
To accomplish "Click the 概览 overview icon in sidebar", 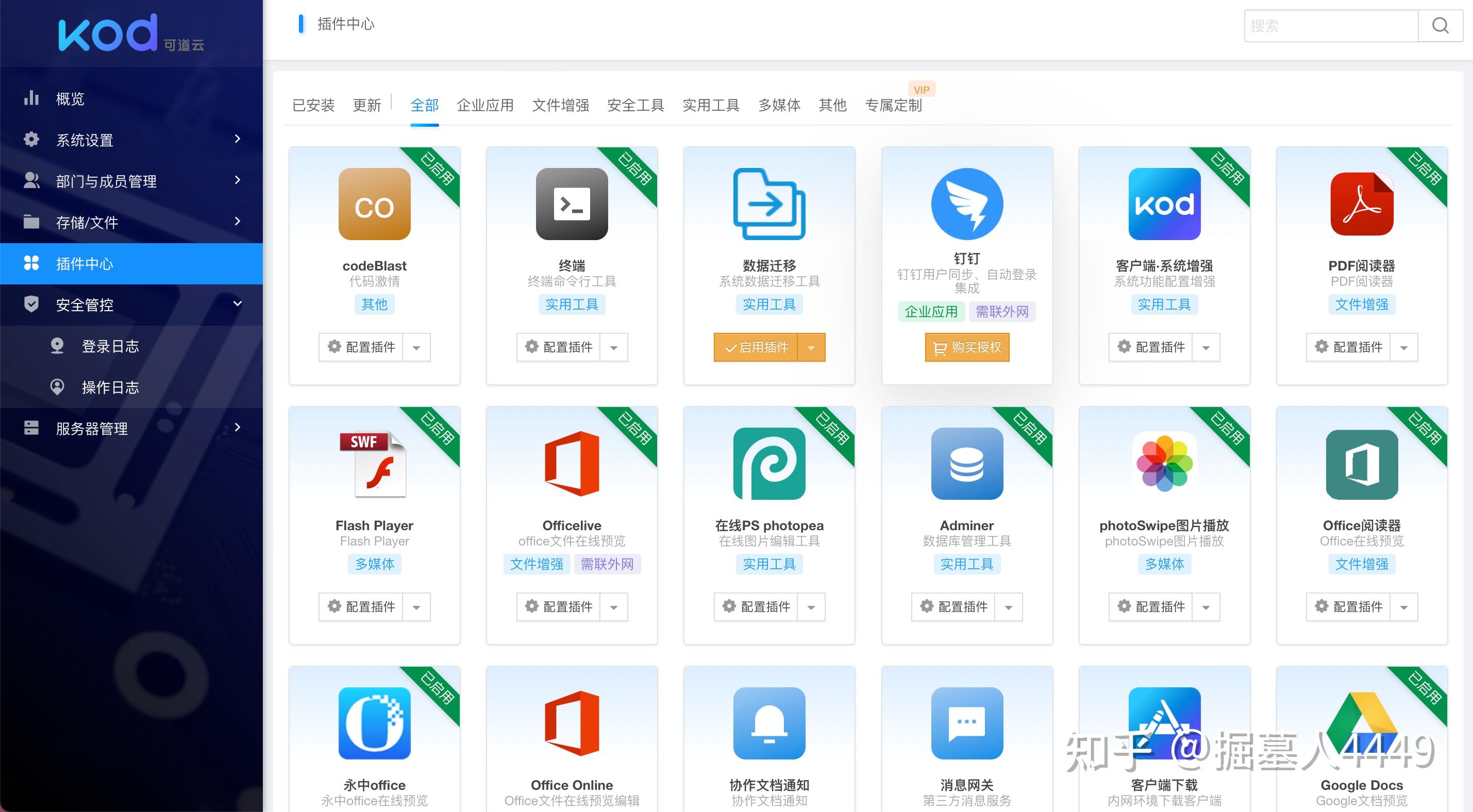I will coord(31,98).
